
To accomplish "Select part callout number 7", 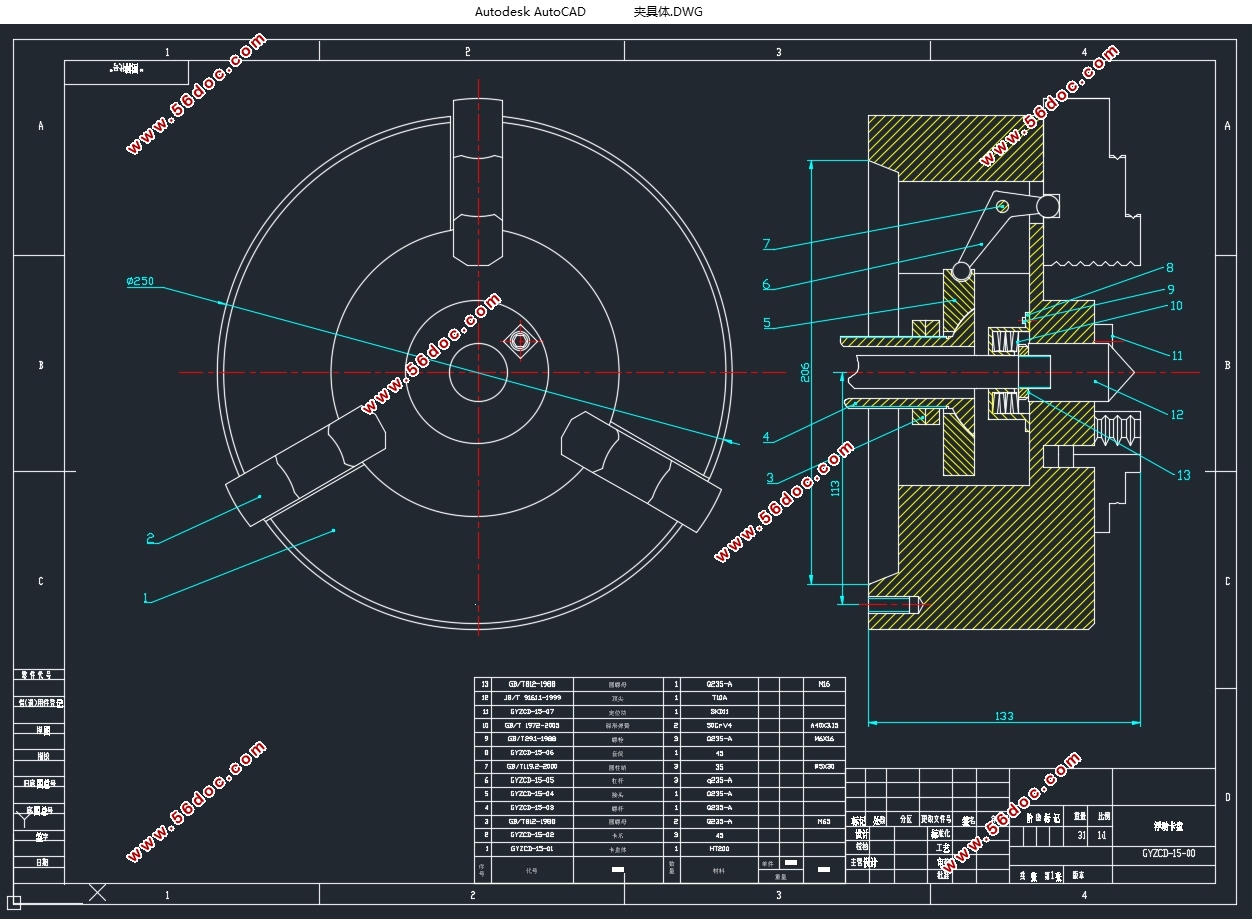I will pos(766,244).
